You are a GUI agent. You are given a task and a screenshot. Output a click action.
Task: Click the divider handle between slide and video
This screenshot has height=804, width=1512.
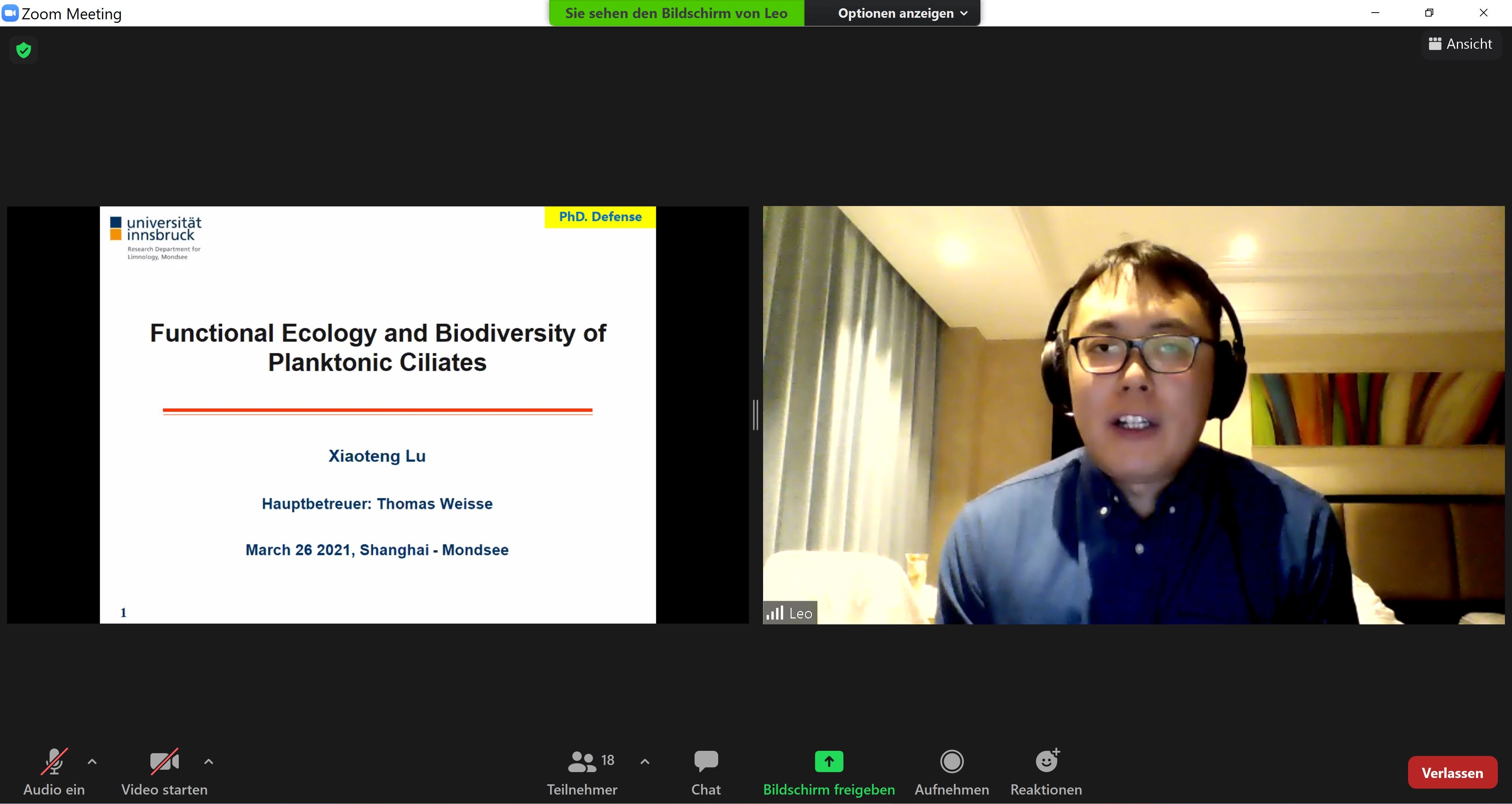point(756,415)
